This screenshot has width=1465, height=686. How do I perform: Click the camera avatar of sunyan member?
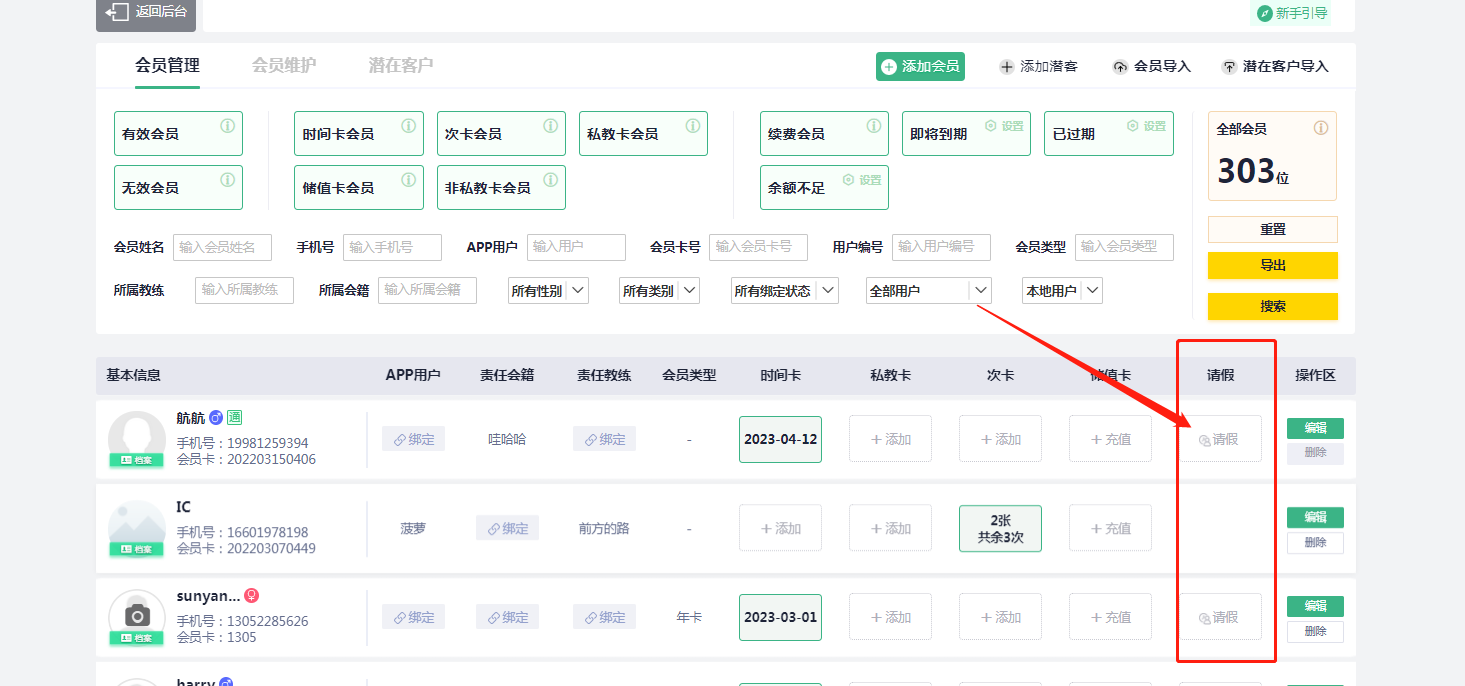136,614
